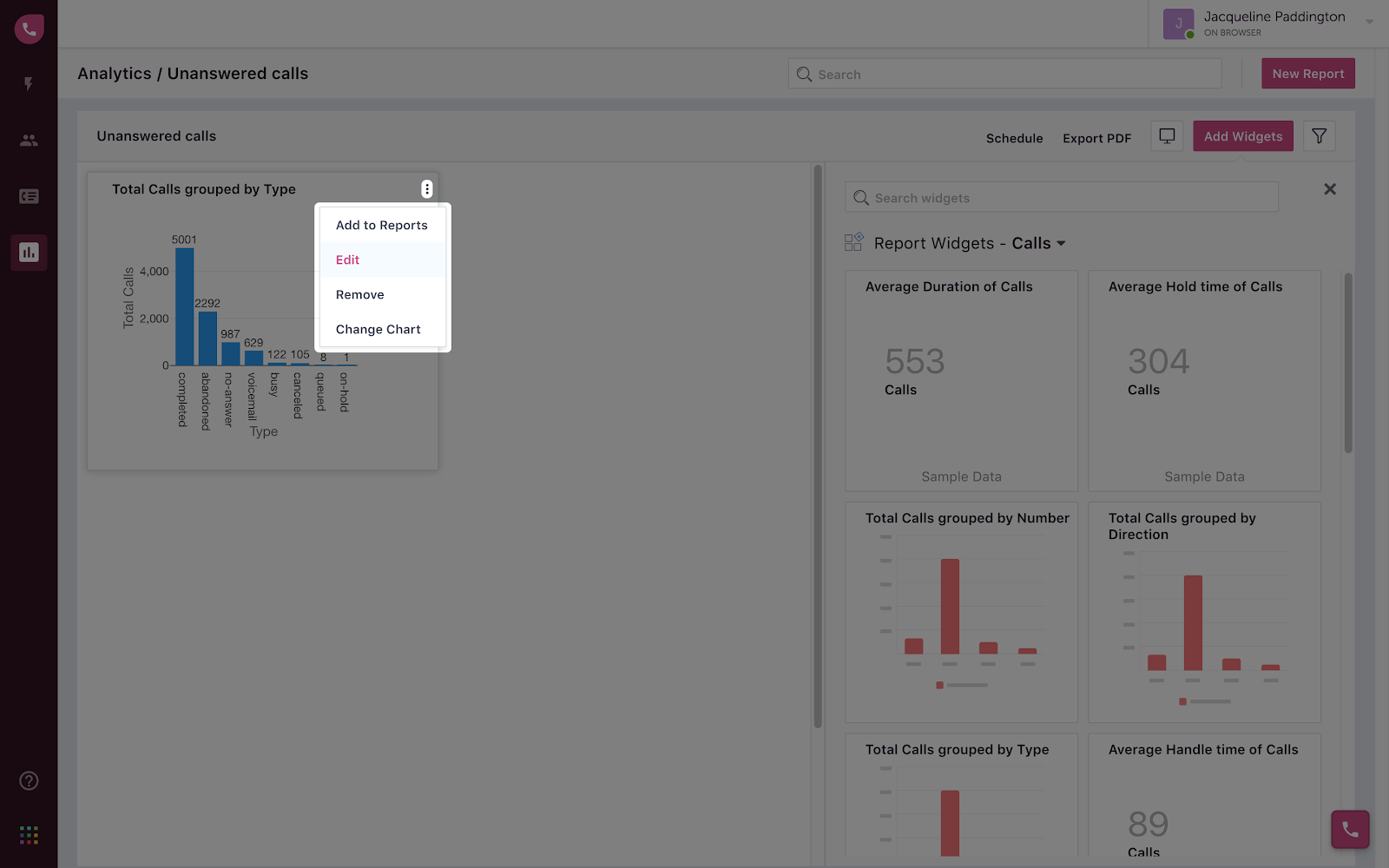Open the contacts people icon in sidebar
The width and height of the screenshot is (1389, 868).
(x=29, y=140)
